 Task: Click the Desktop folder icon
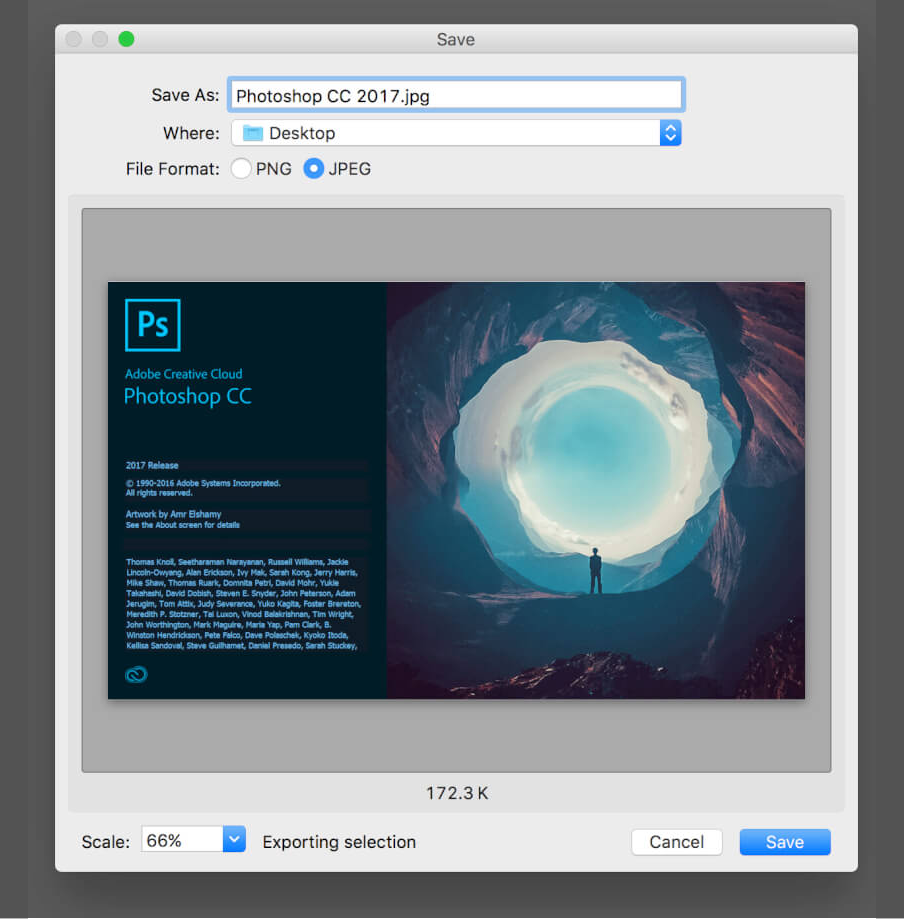[x=253, y=133]
